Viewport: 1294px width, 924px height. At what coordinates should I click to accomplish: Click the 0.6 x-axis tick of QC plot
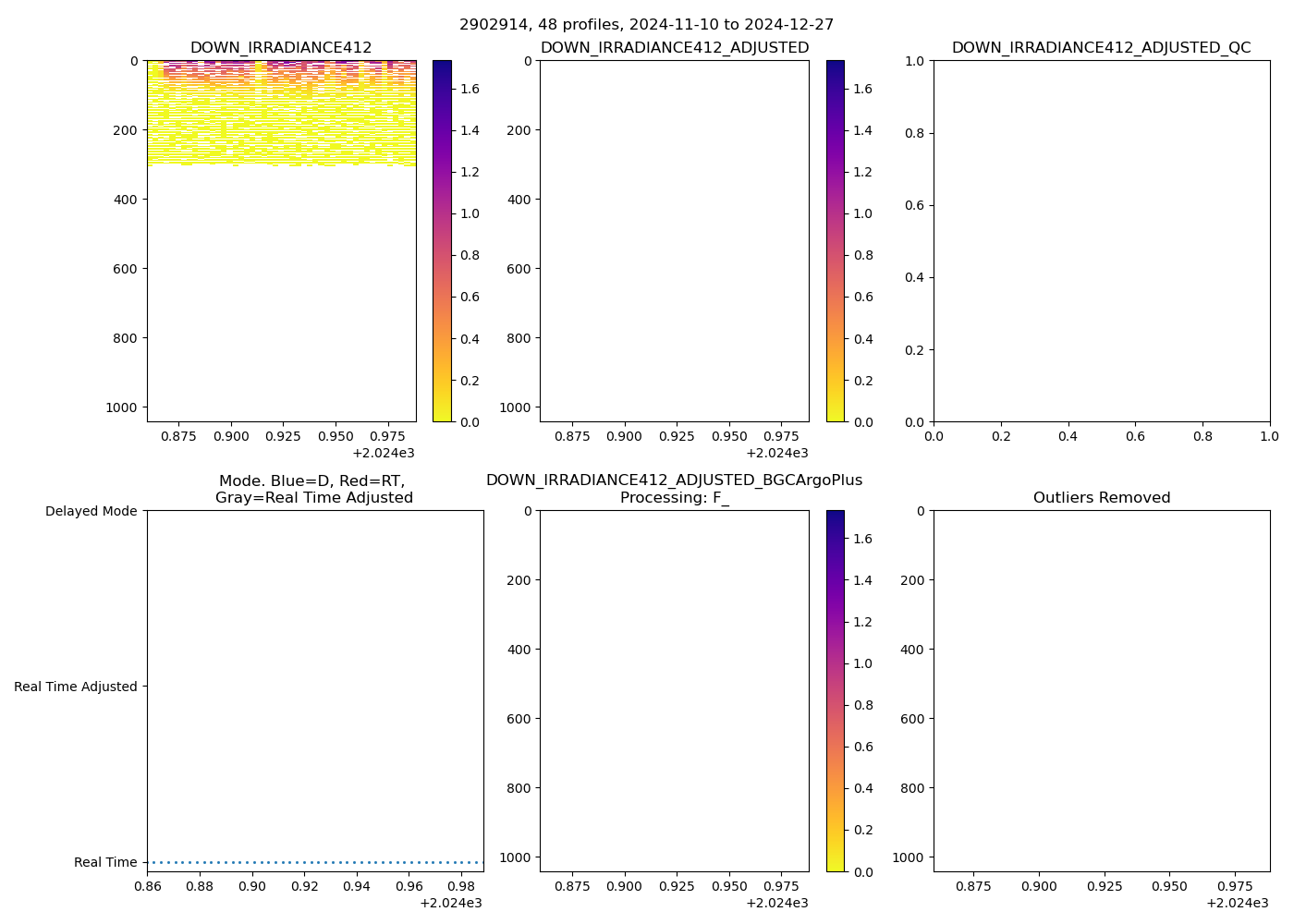click(1135, 435)
